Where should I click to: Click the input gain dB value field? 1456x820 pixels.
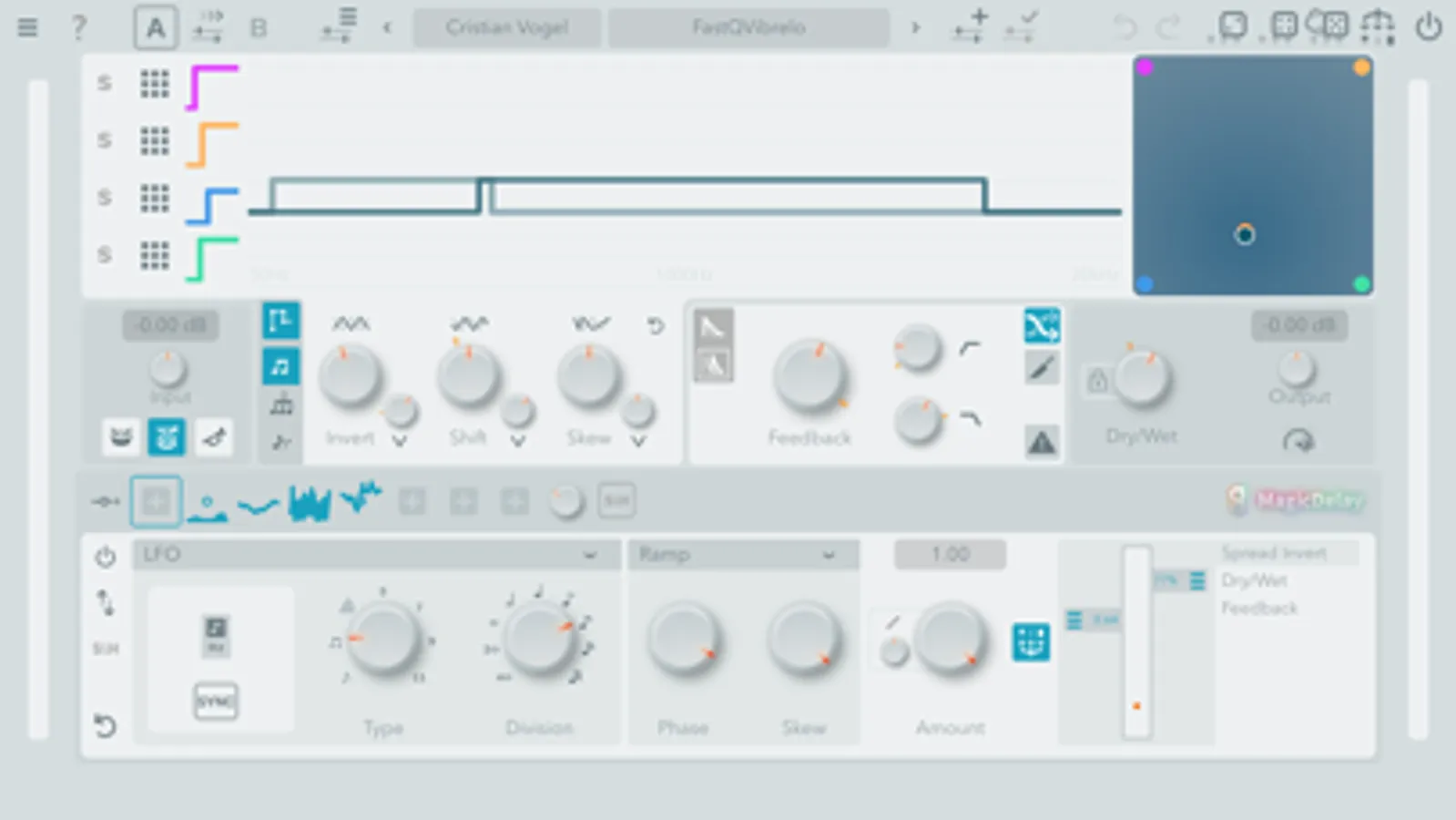(x=170, y=325)
